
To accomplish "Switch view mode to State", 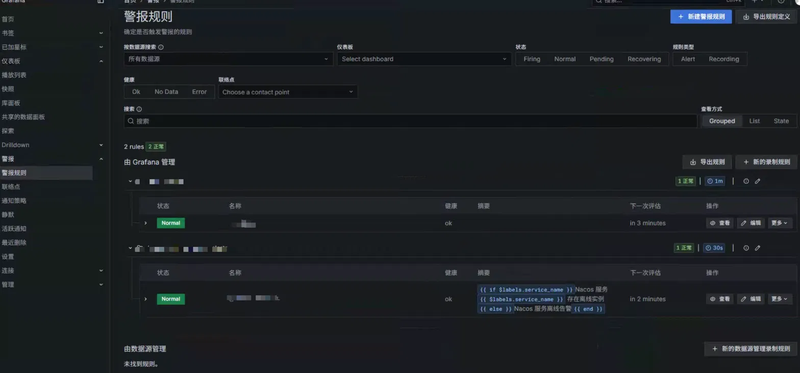I will [781, 121].
